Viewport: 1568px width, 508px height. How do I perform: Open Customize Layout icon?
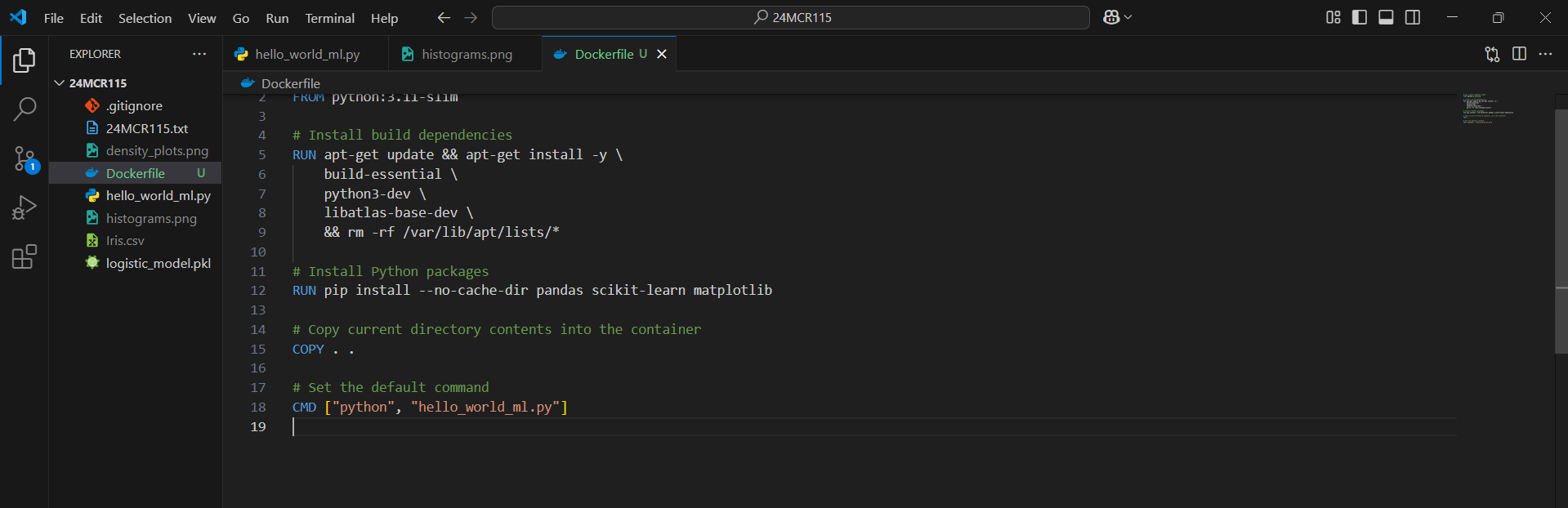tap(1333, 17)
